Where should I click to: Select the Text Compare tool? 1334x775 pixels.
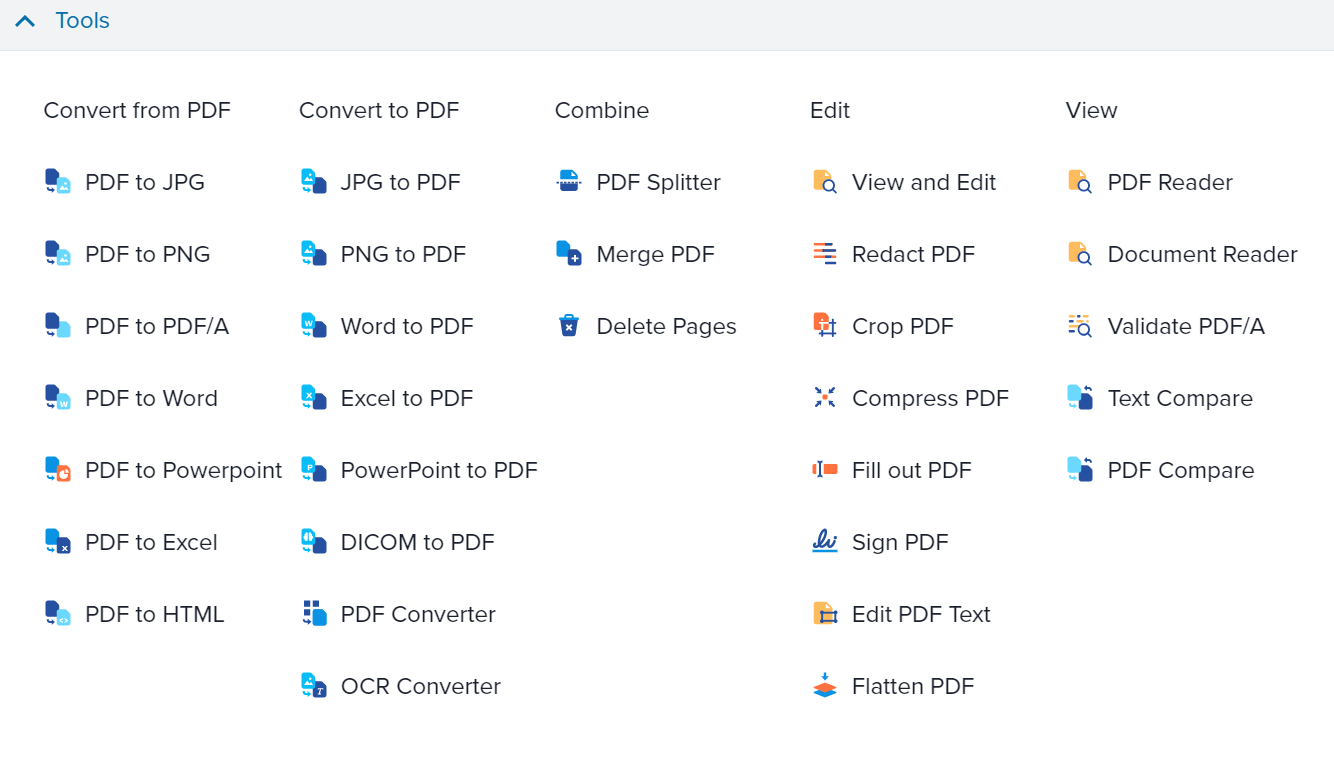click(x=1180, y=398)
